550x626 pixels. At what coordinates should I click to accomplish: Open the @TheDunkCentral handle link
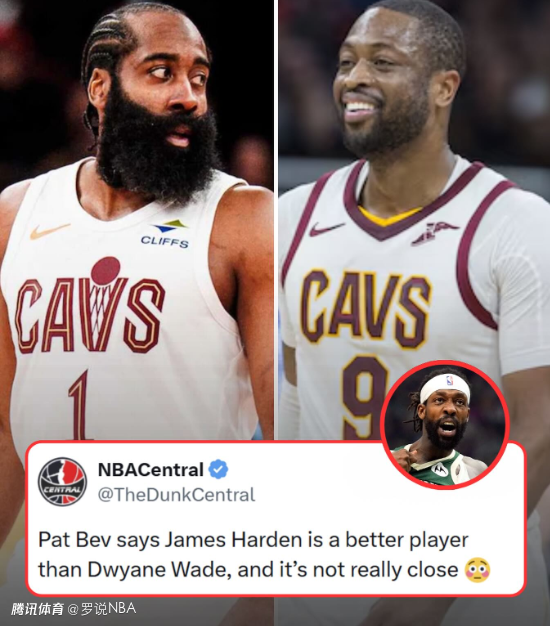pyautogui.click(x=176, y=495)
